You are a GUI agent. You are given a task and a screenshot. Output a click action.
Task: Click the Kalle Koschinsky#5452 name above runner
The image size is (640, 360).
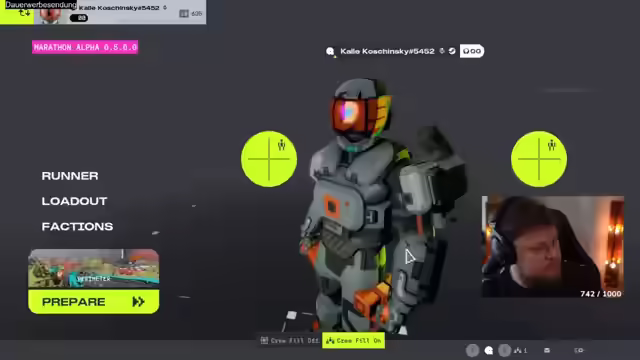point(387,51)
